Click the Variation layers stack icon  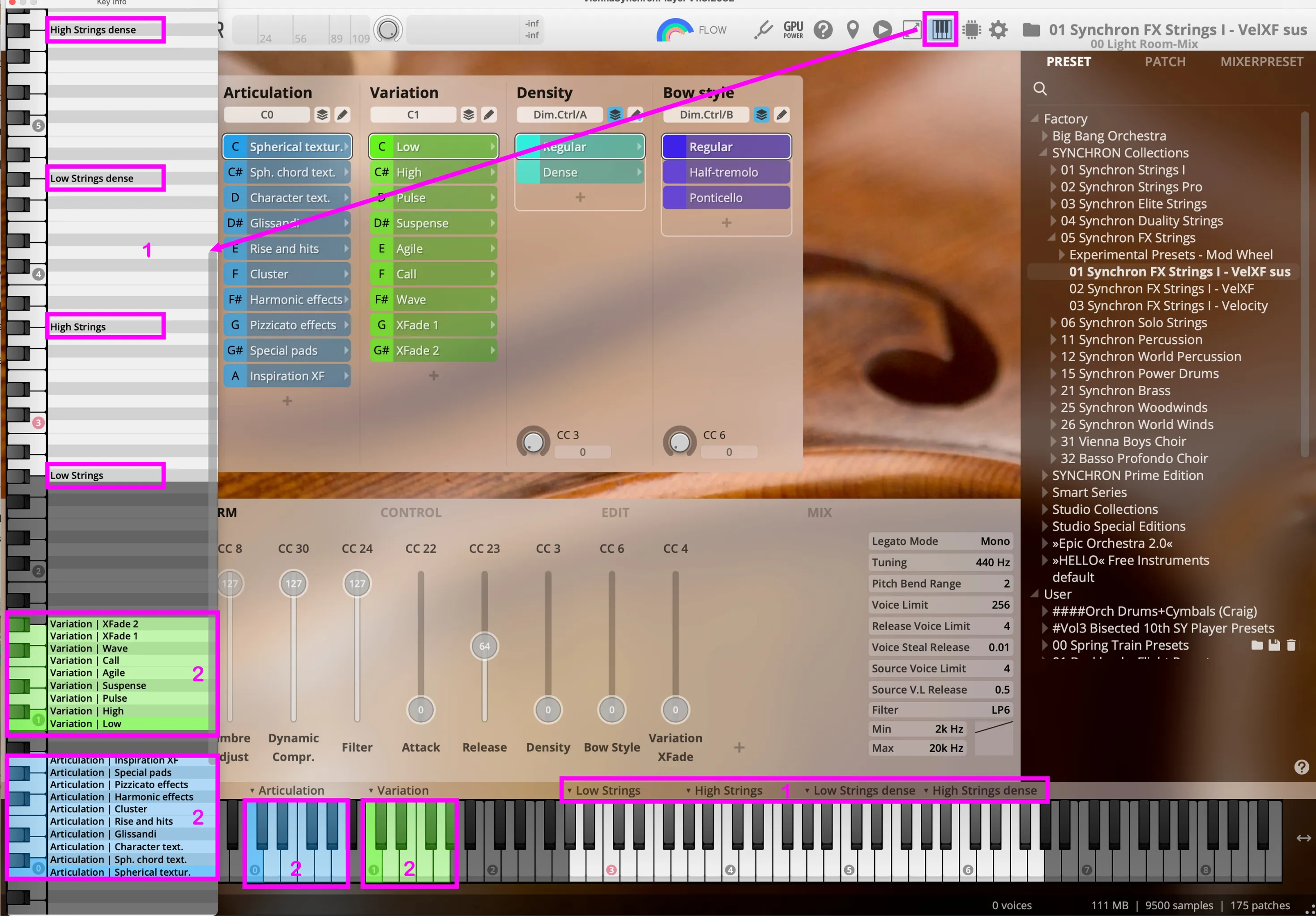pos(469,115)
